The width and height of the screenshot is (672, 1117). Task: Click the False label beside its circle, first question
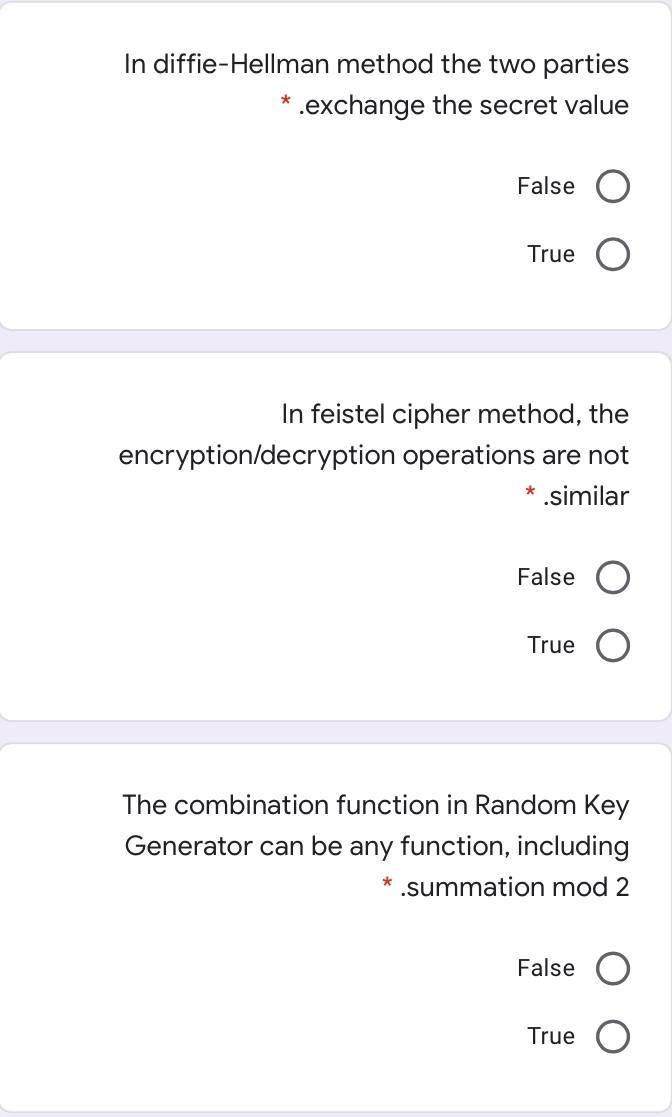545,186
